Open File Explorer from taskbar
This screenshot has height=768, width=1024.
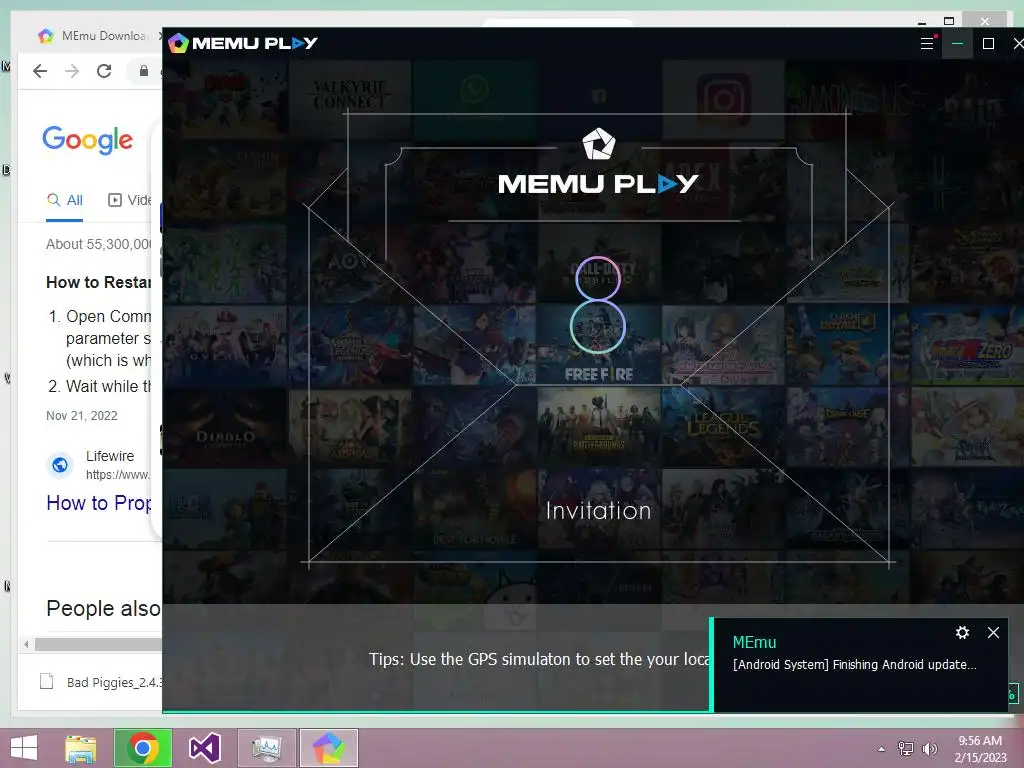coord(80,748)
